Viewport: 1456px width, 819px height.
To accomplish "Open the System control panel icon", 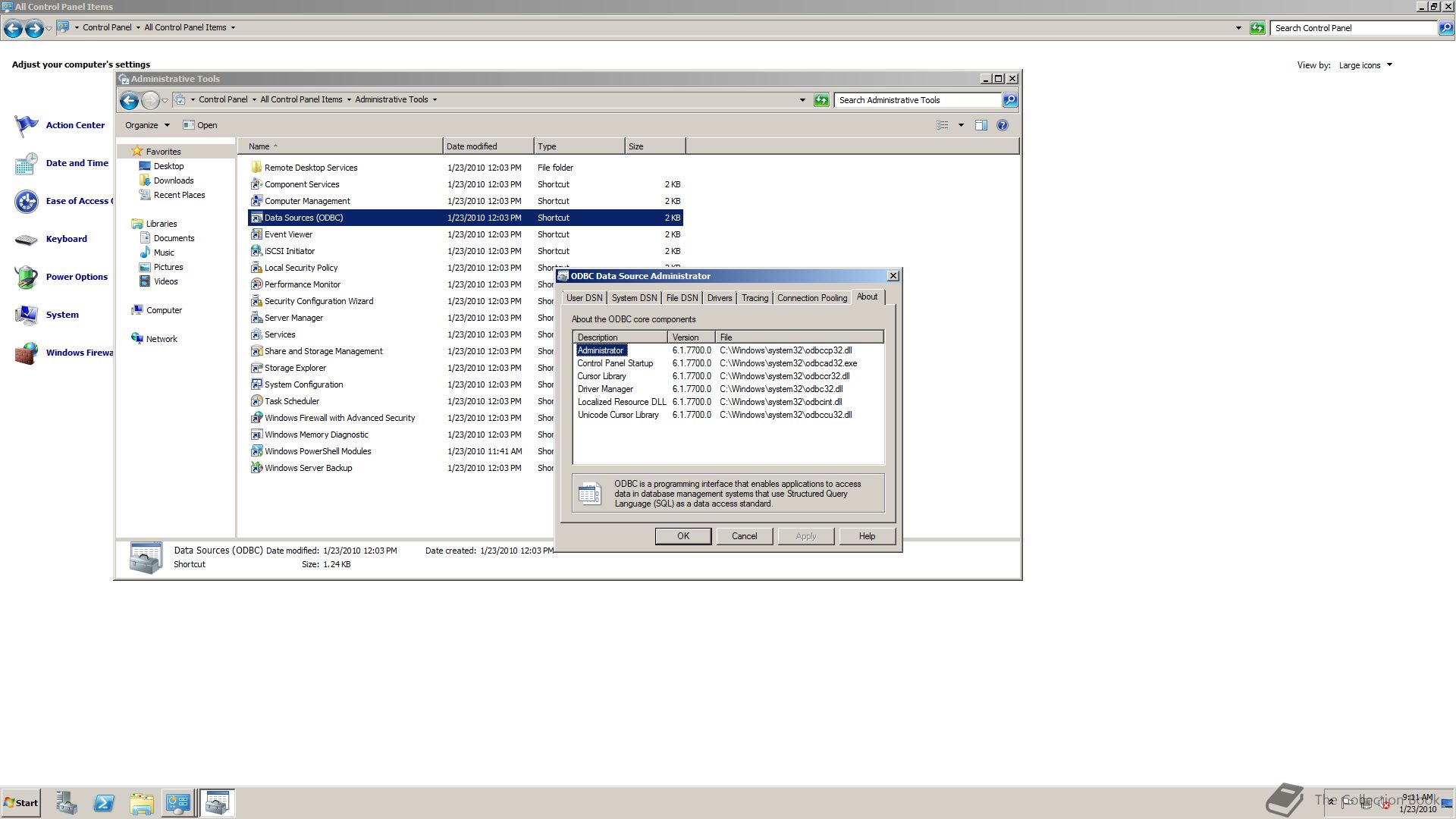I will pos(27,315).
